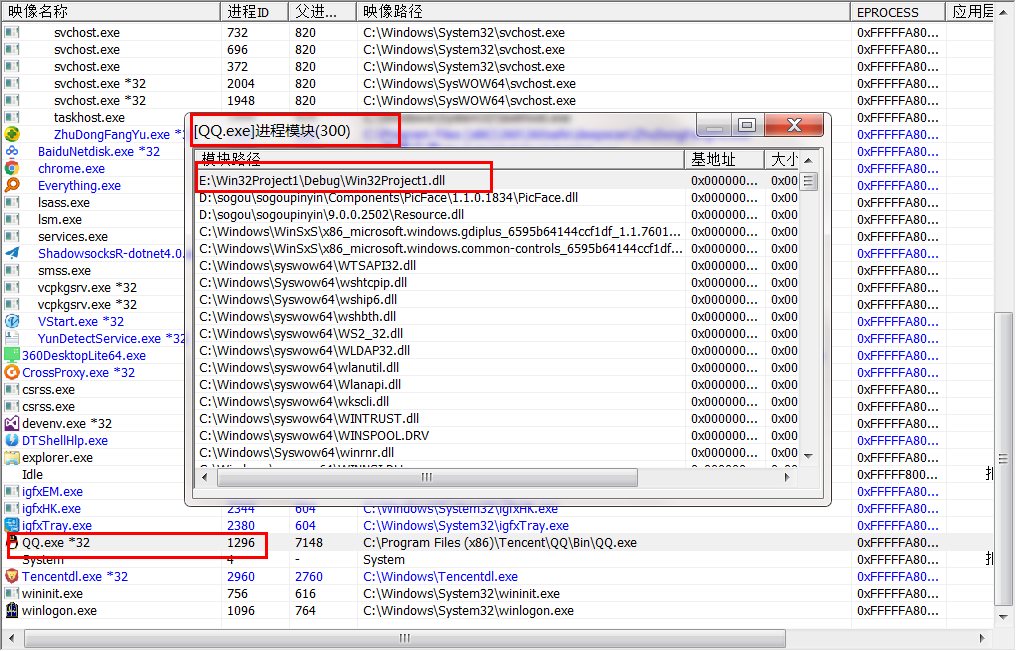The width and height of the screenshot is (1016, 651).
Task: Select the PicFace.dll module row
Action: [x=497, y=198]
